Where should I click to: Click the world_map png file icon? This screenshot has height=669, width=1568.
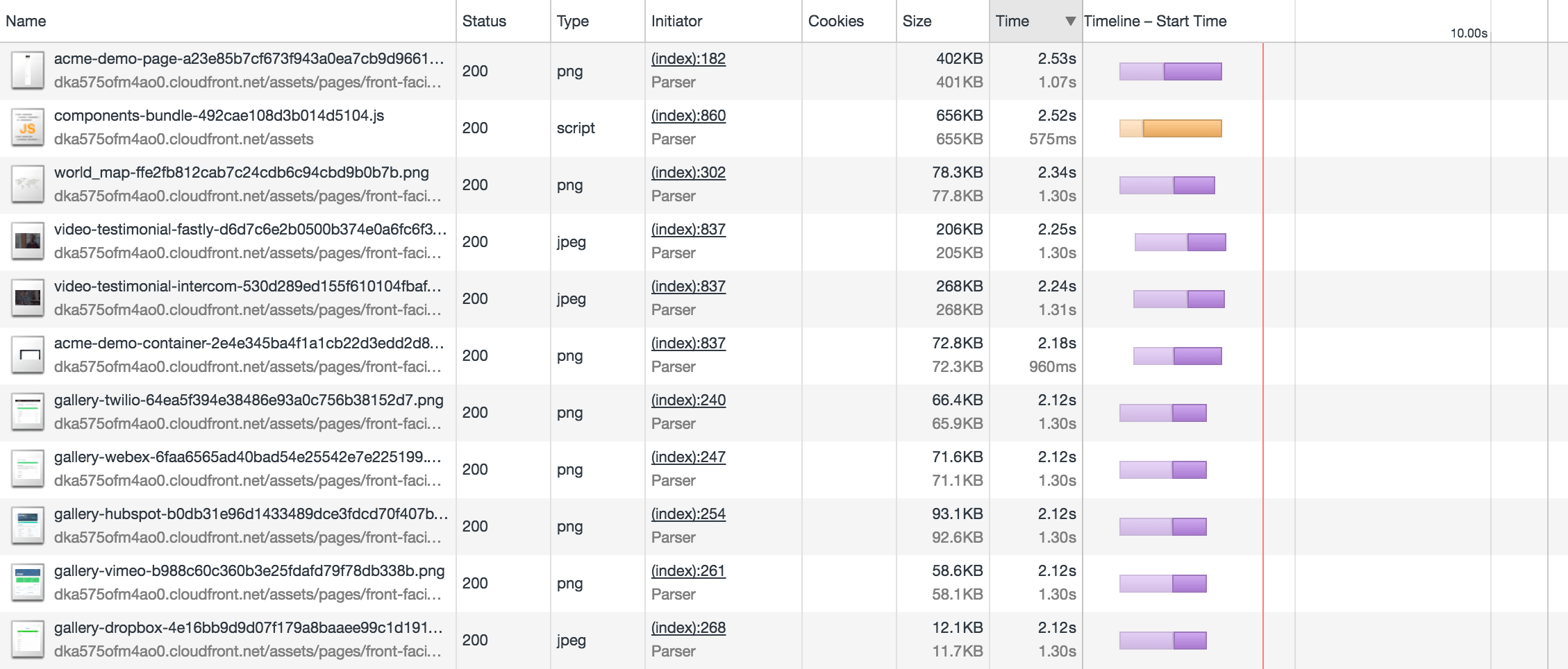(28, 185)
